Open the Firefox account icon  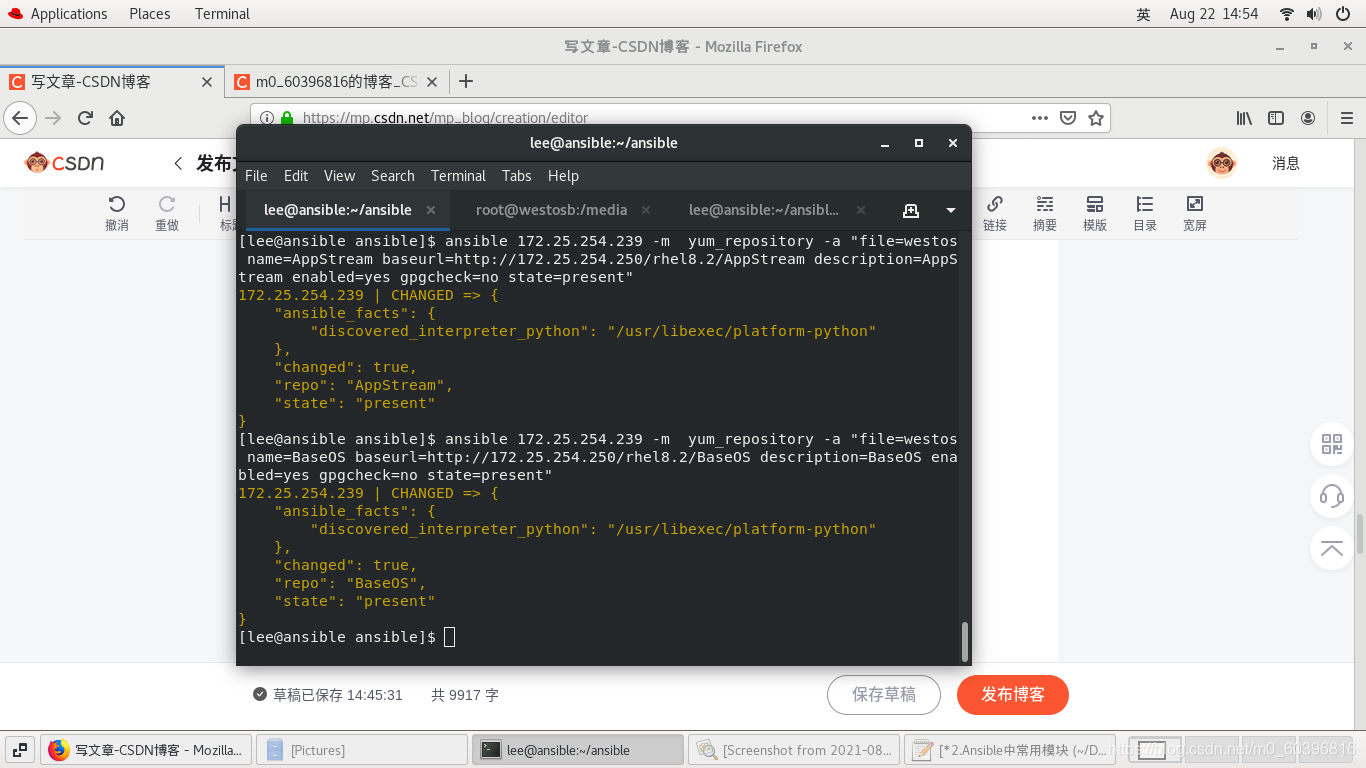(1308, 117)
